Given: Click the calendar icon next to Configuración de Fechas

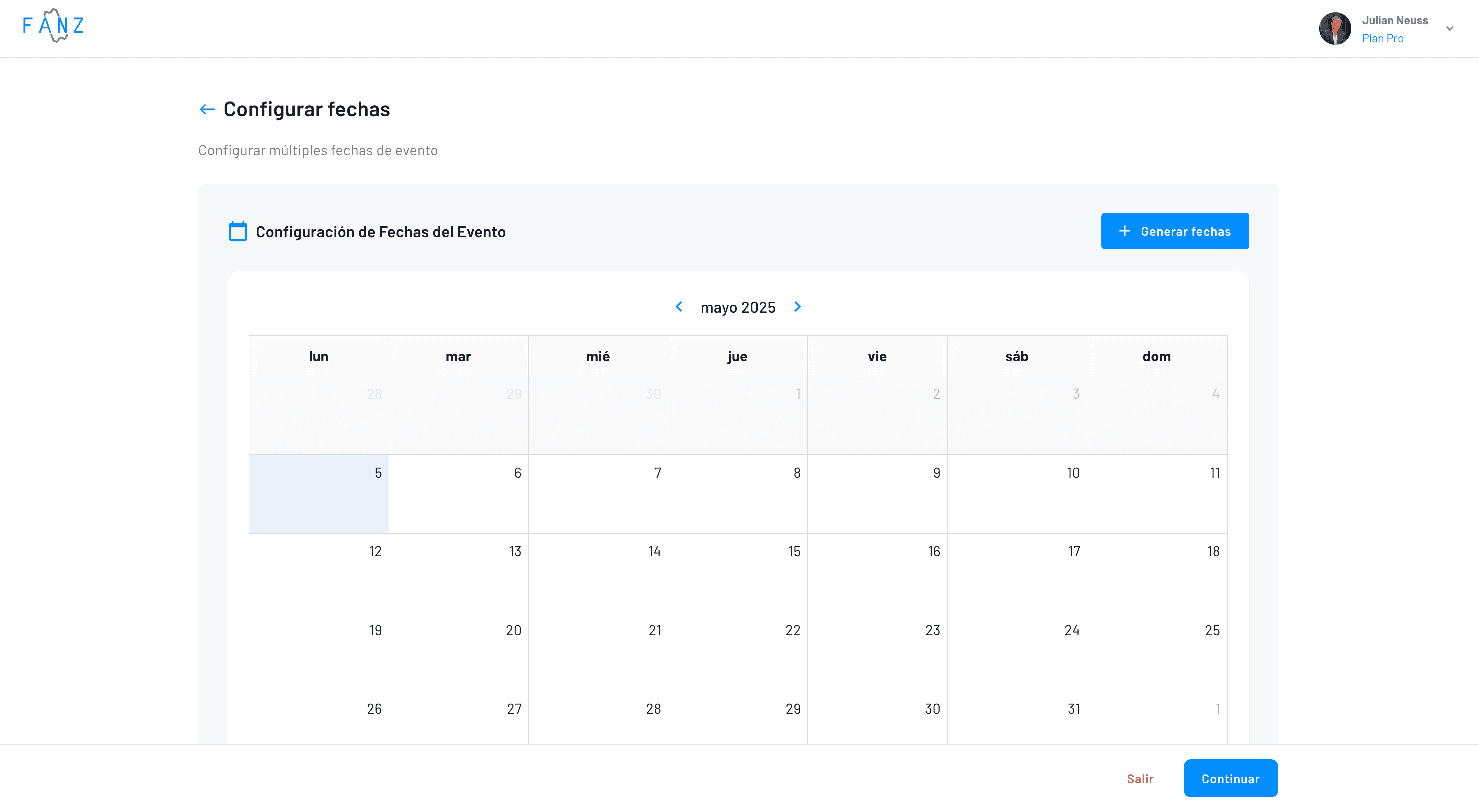Looking at the screenshot, I should coord(237,231).
